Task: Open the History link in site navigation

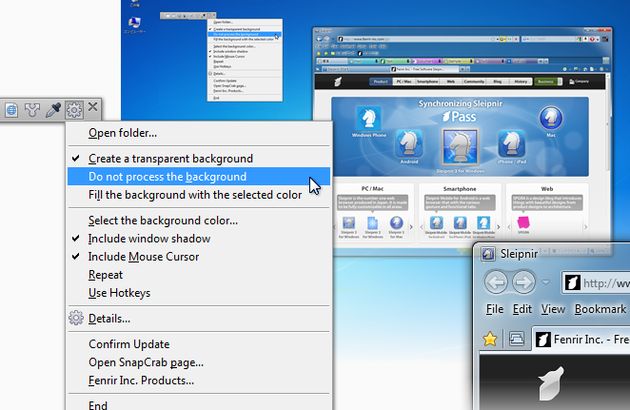Action: click(521, 82)
